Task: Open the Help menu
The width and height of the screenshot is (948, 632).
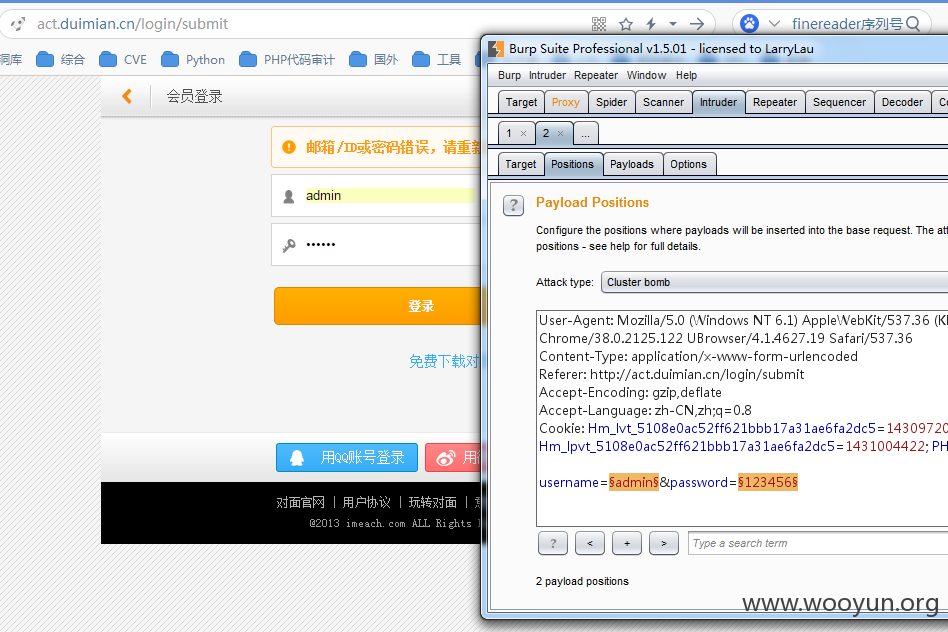Action: tap(686, 76)
